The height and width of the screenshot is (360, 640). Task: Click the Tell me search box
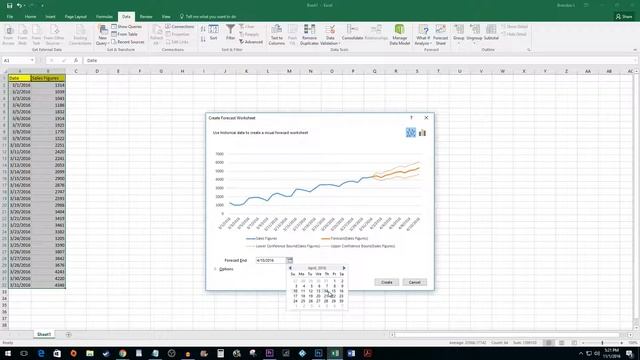coord(208,17)
